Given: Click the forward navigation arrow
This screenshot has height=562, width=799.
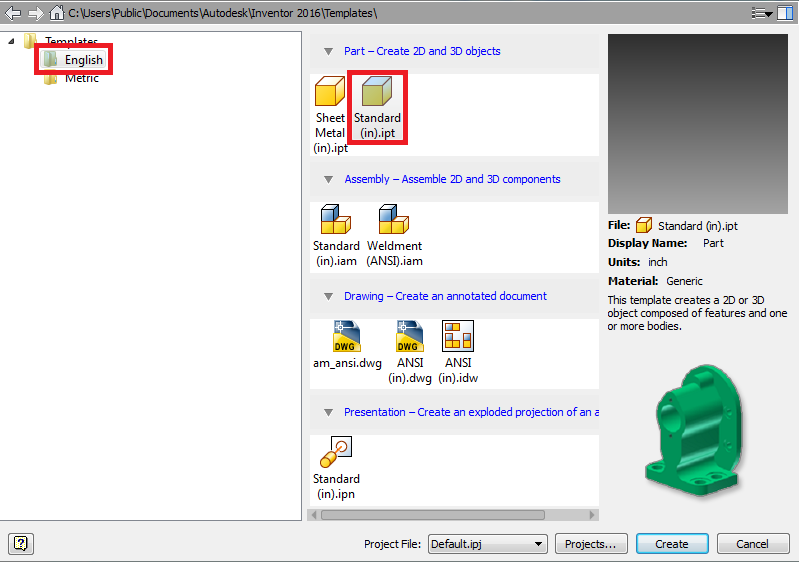Looking at the screenshot, I should [36, 13].
